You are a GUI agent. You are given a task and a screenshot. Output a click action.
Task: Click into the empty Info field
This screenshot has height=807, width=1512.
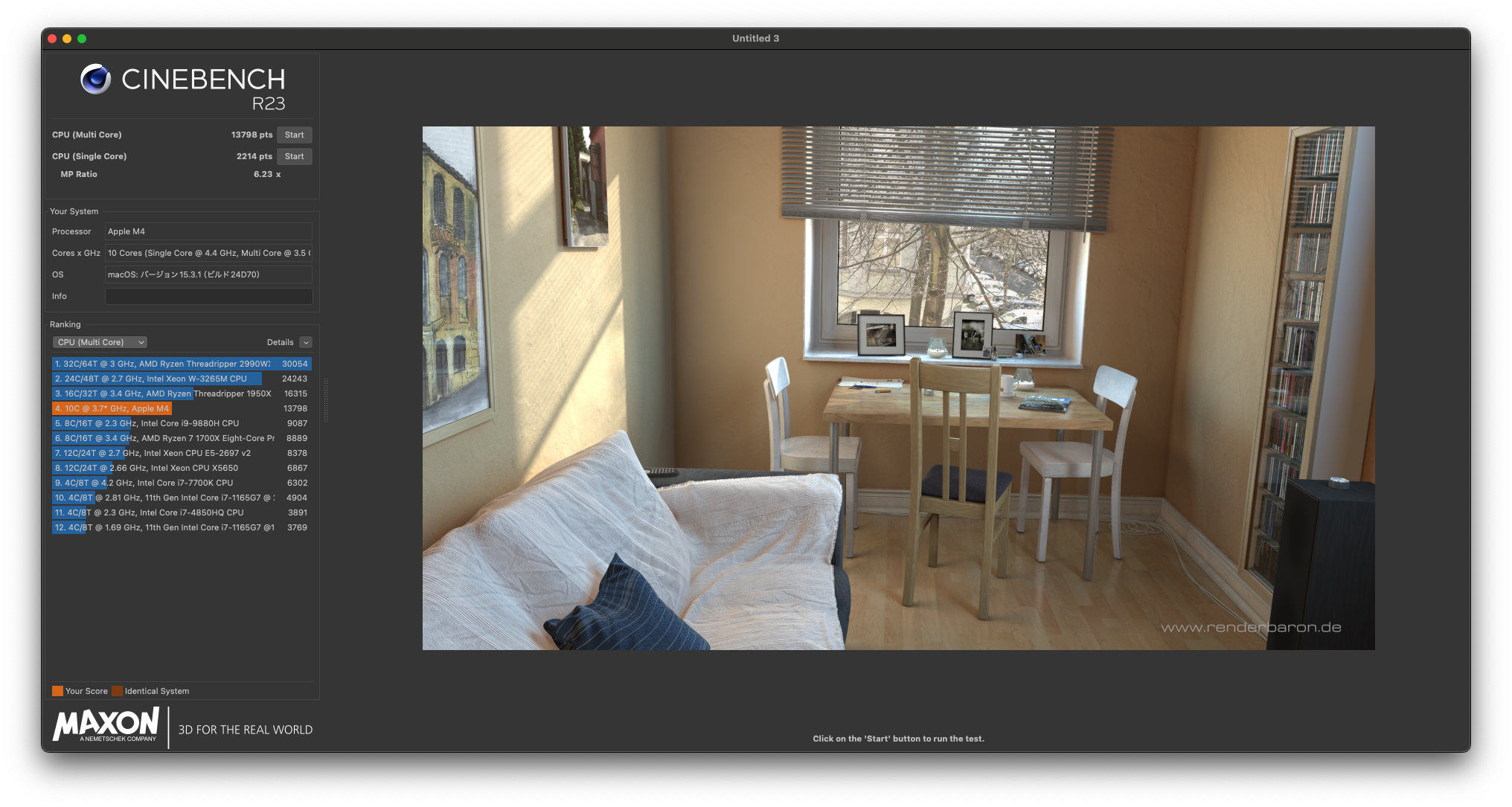(208, 296)
